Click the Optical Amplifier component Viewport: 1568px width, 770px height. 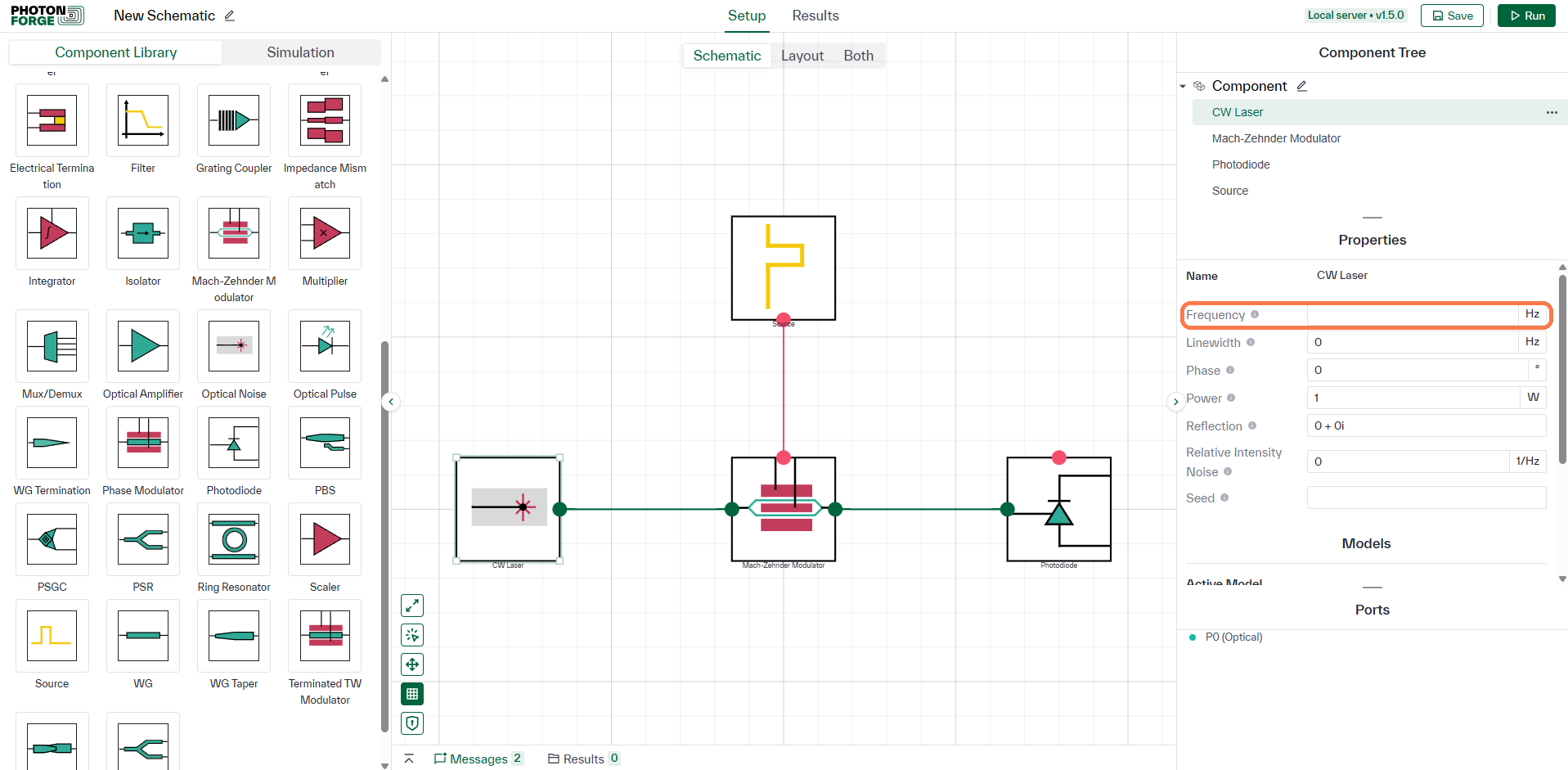click(x=143, y=346)
